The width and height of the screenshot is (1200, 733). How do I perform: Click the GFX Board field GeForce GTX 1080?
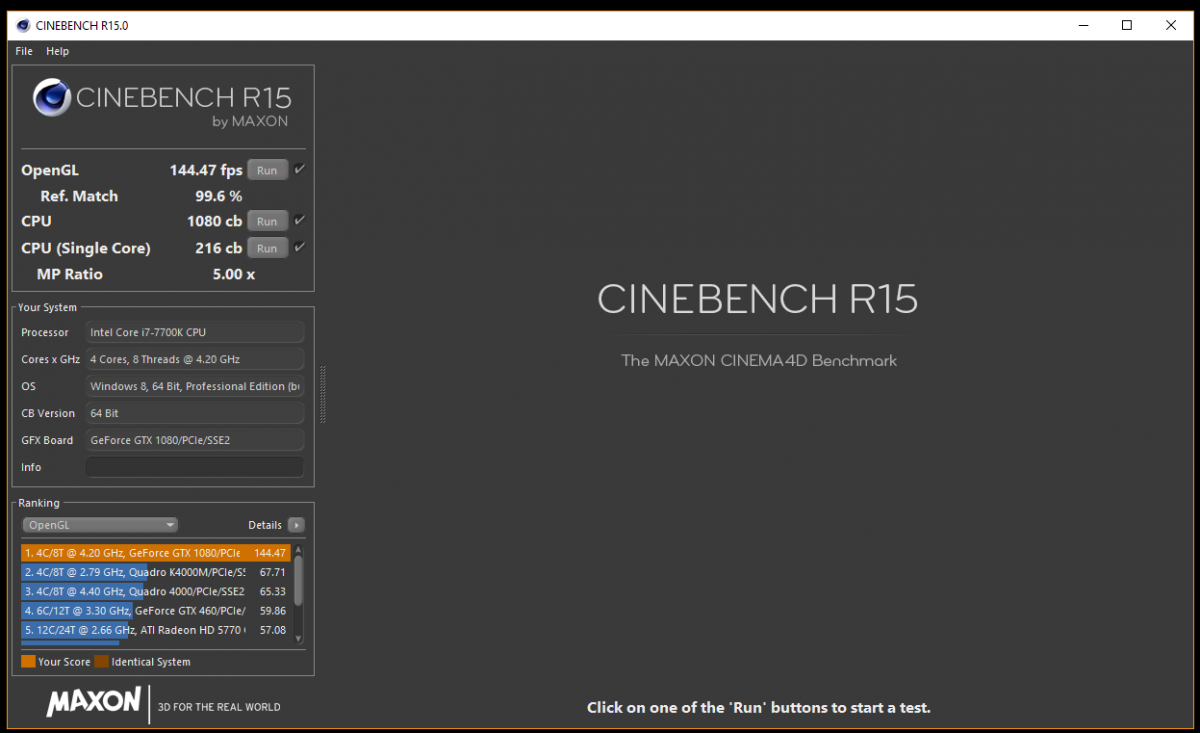click(x=194, y=440)
